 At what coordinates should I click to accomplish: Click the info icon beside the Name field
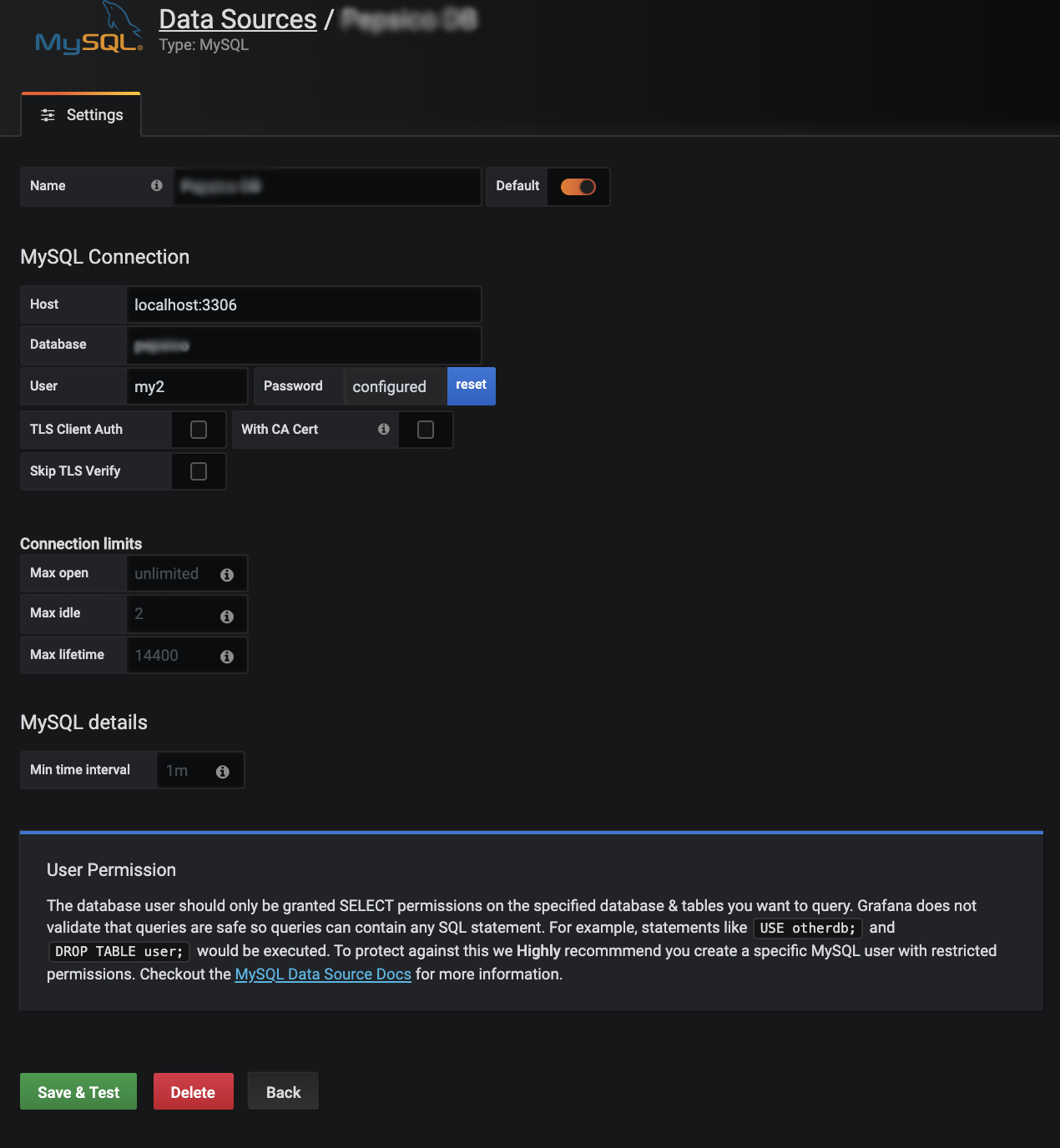156,186
